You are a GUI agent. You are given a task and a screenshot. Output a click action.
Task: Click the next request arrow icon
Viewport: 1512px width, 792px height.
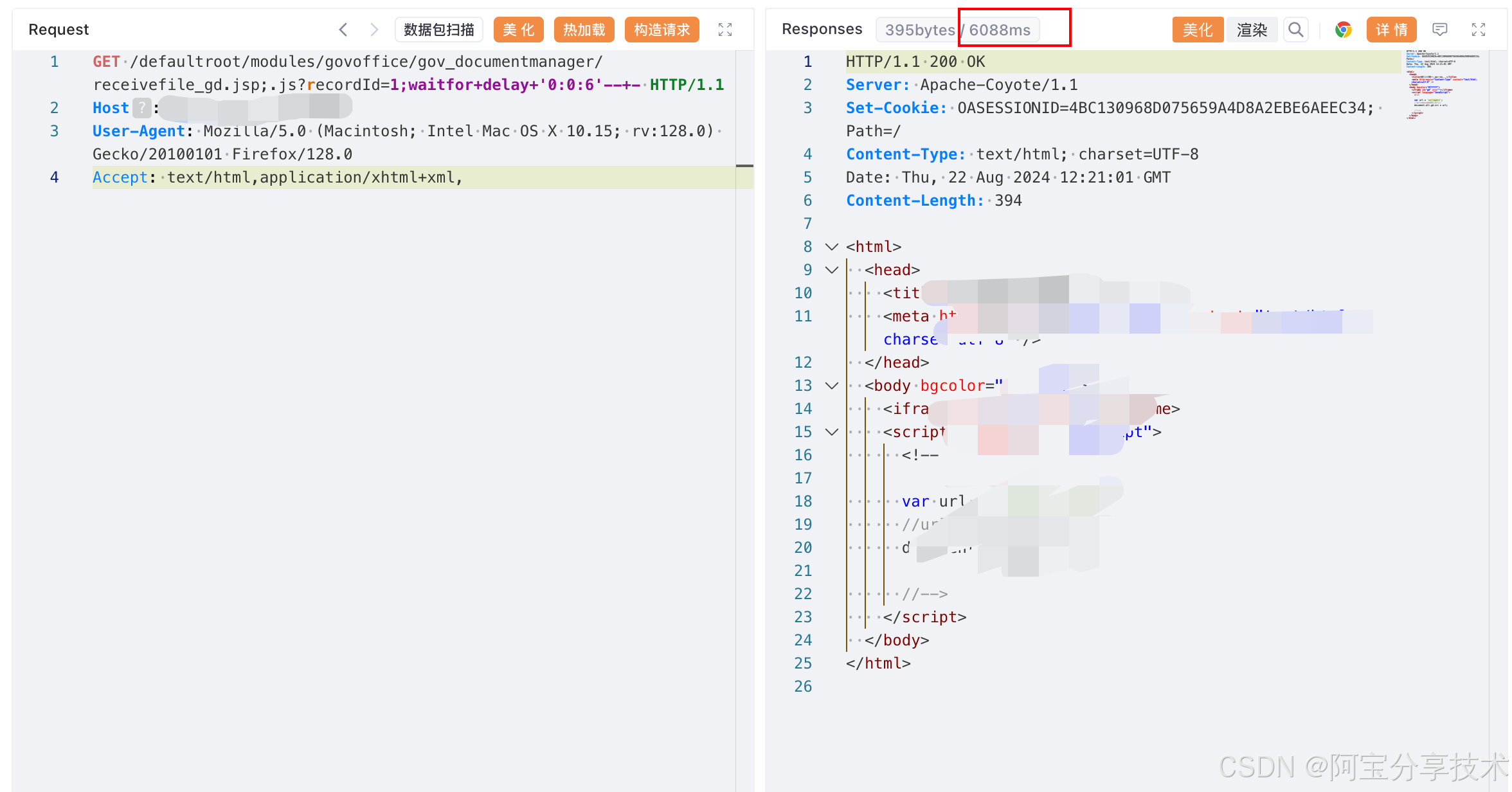[374, 30]
